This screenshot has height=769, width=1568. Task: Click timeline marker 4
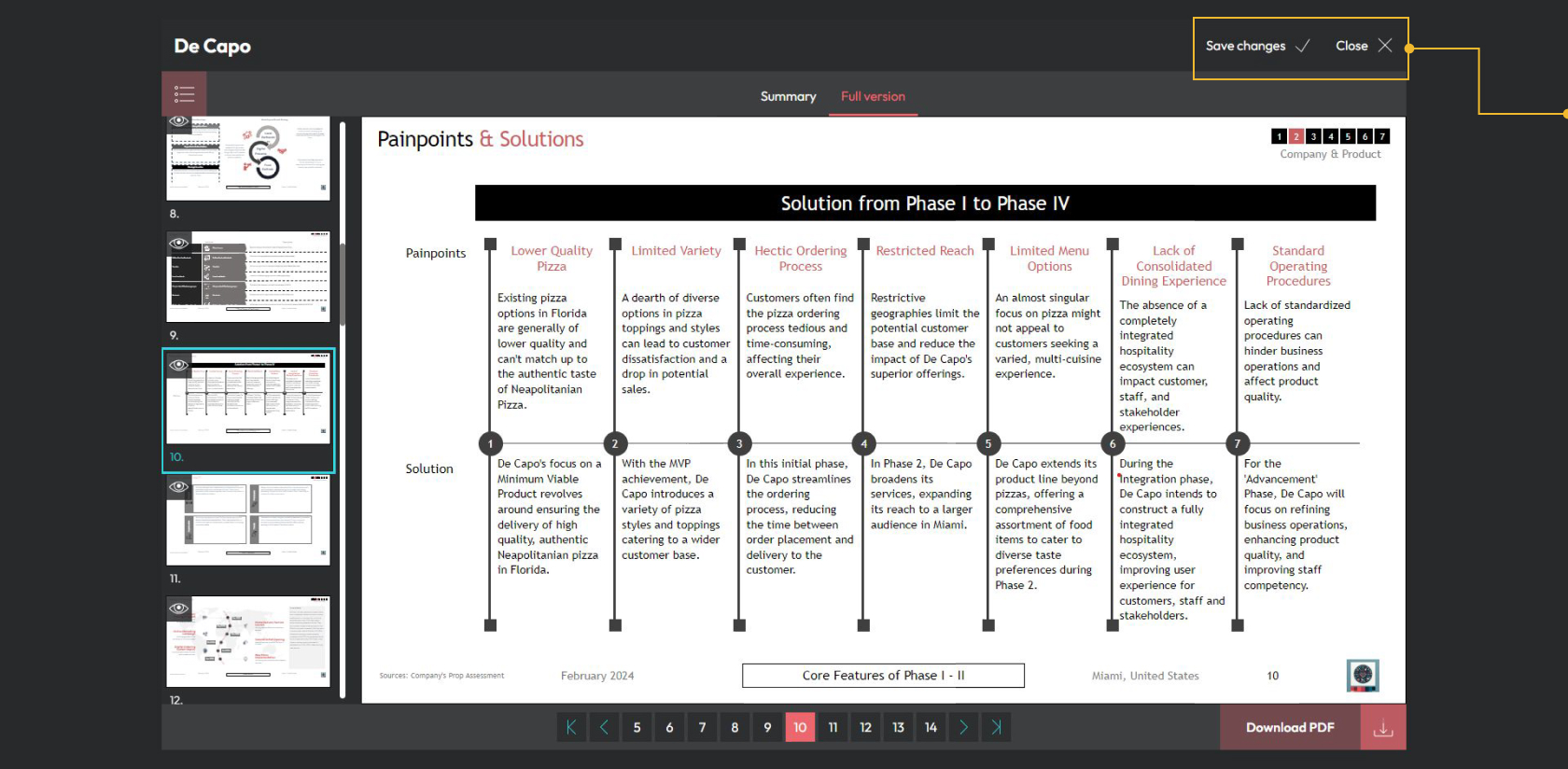[863, 443]
